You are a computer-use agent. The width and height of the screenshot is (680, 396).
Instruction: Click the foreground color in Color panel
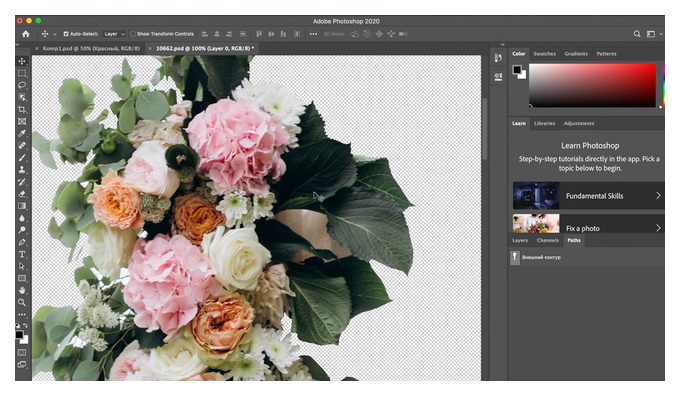tap(517, 69)
